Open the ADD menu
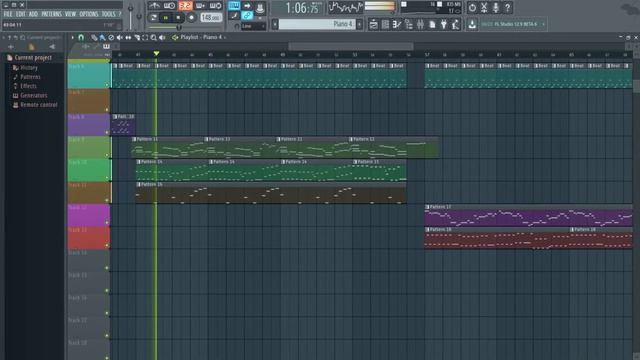This screenshot has height=360, width=640. tap(33, 14)
